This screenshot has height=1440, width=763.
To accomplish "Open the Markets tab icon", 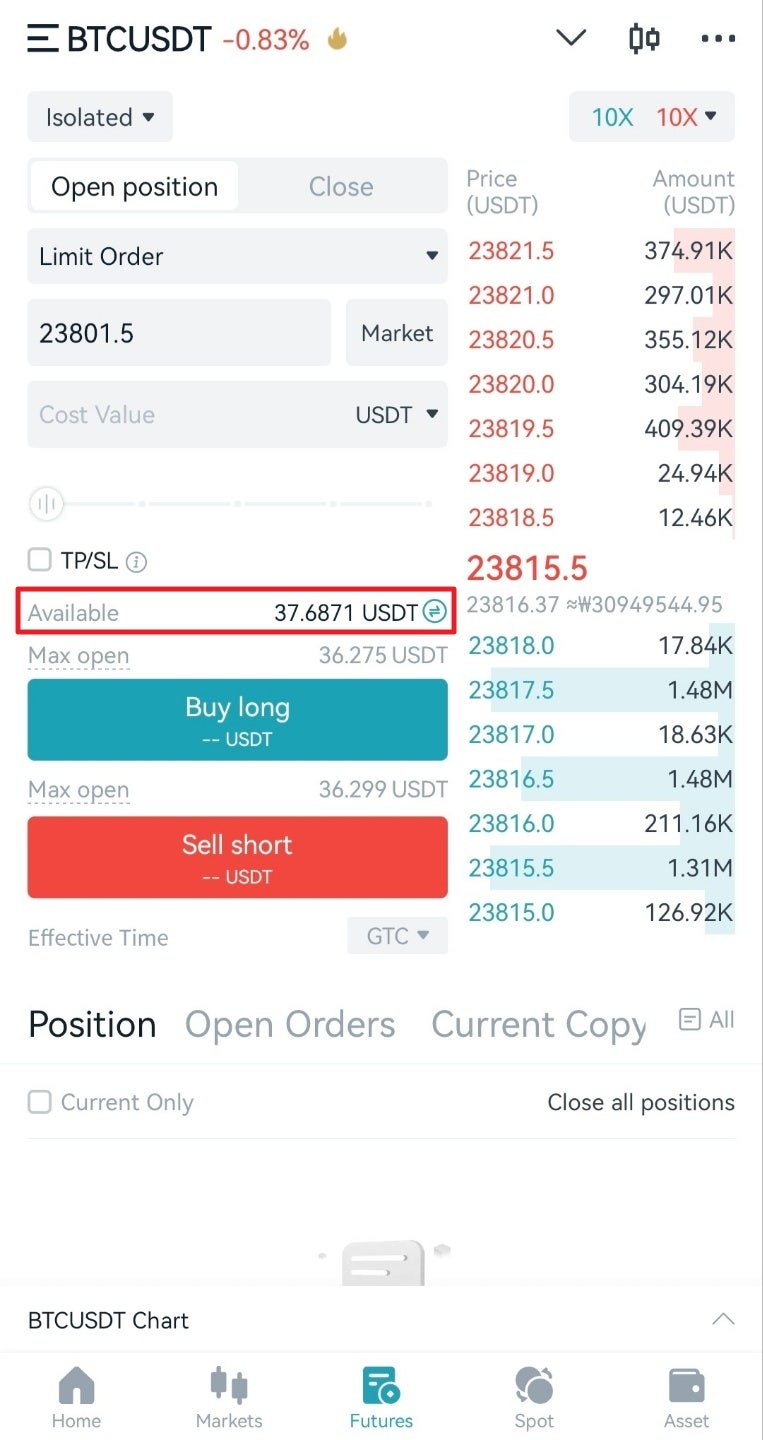I will click(229, 1387).
